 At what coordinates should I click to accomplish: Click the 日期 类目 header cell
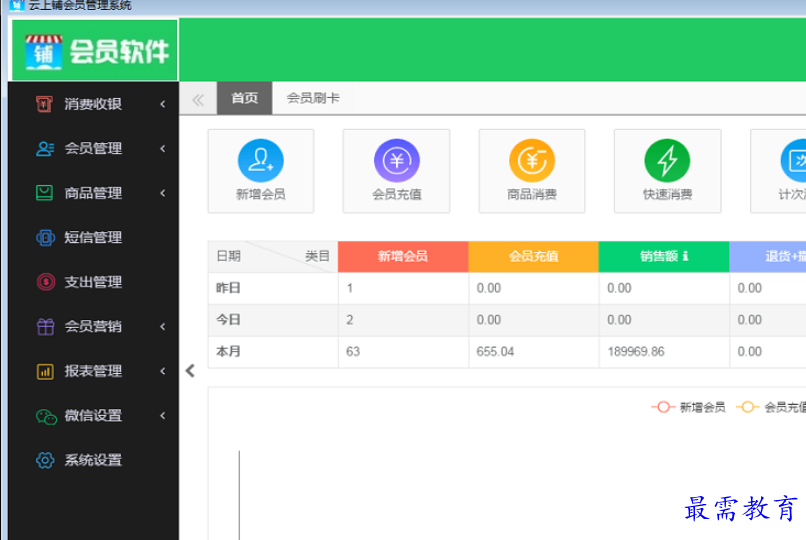coord(273,256)
